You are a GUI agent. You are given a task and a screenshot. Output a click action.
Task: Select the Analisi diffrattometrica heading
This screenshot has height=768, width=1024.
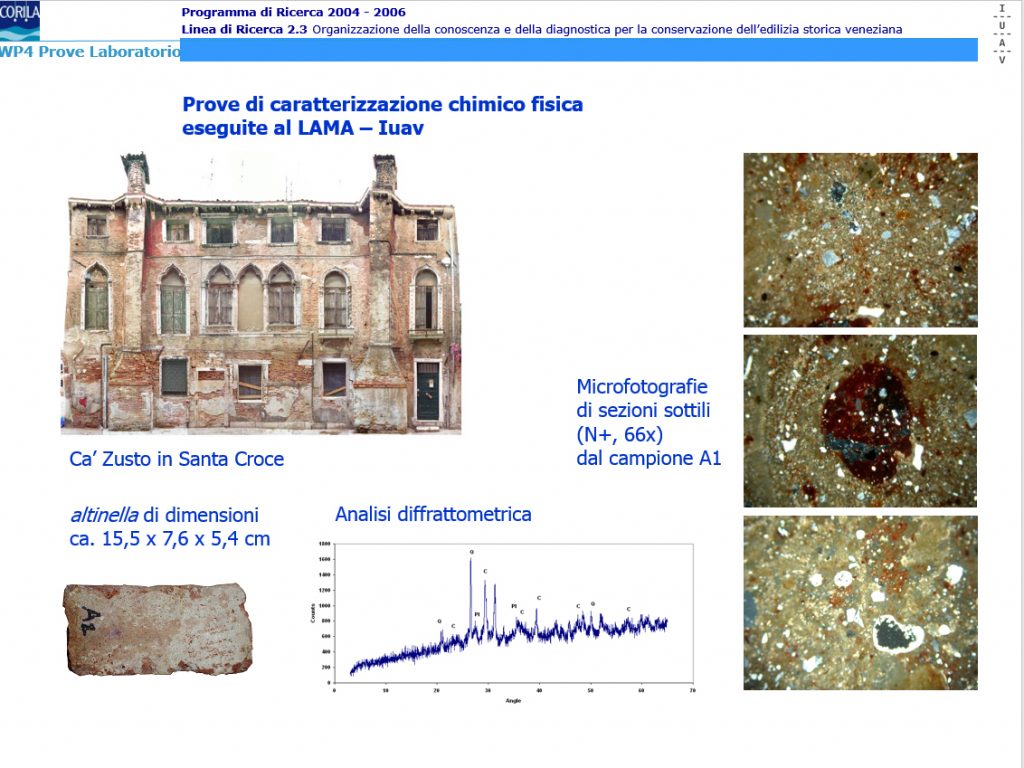click(433, 515)
